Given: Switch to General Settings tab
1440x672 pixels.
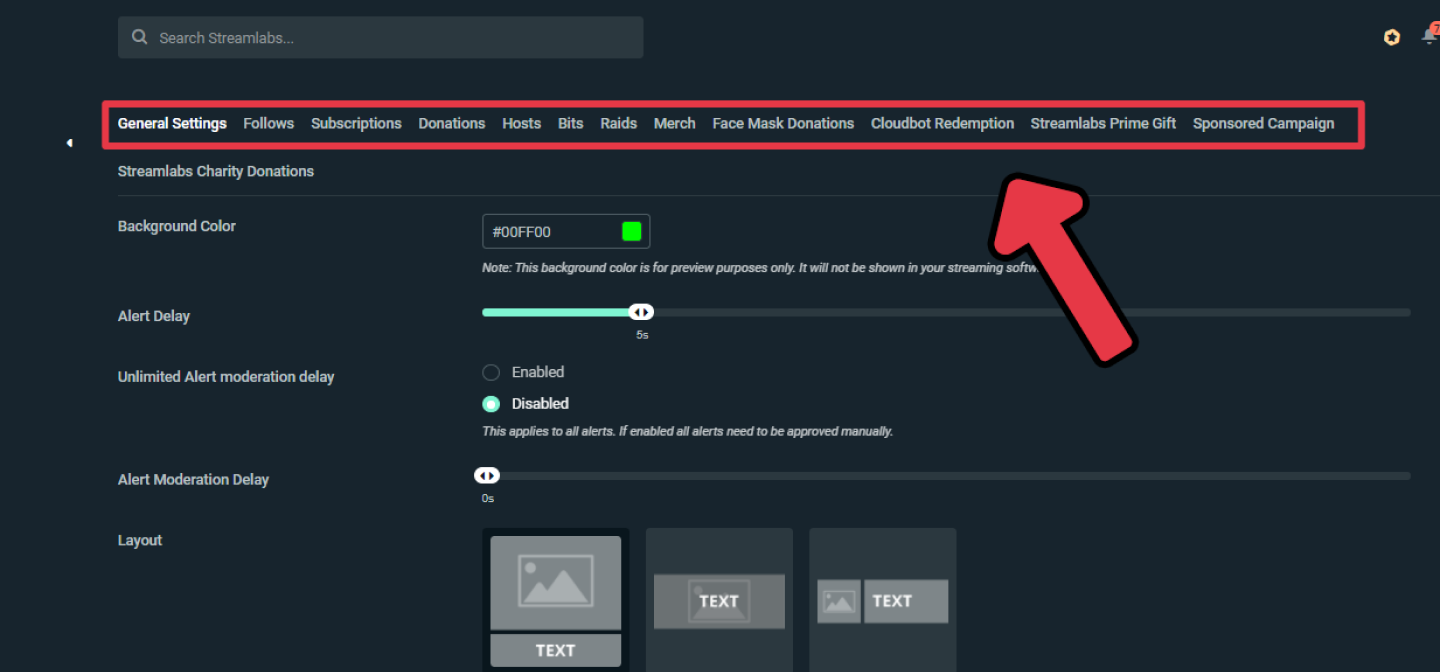Looking at the screenshot, I should point(172,123).
